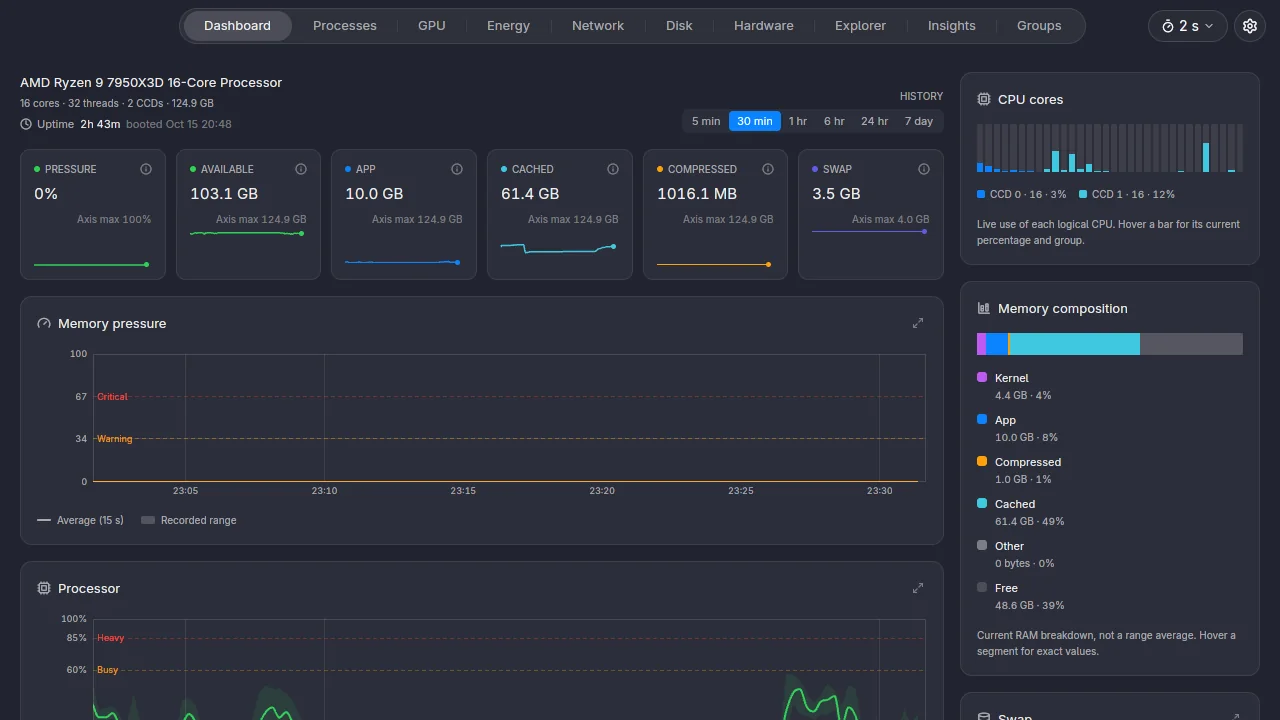Expand the Memory pressure chart

(918, 323)
